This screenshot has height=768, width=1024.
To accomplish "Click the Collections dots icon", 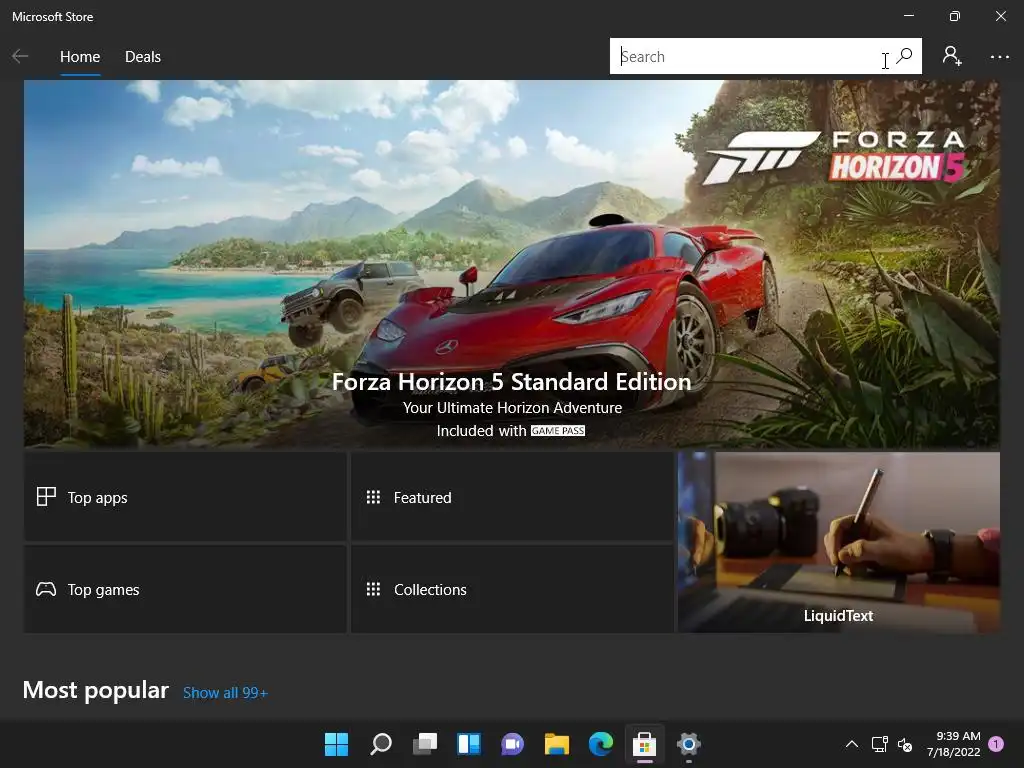I will tap(373, 590).
